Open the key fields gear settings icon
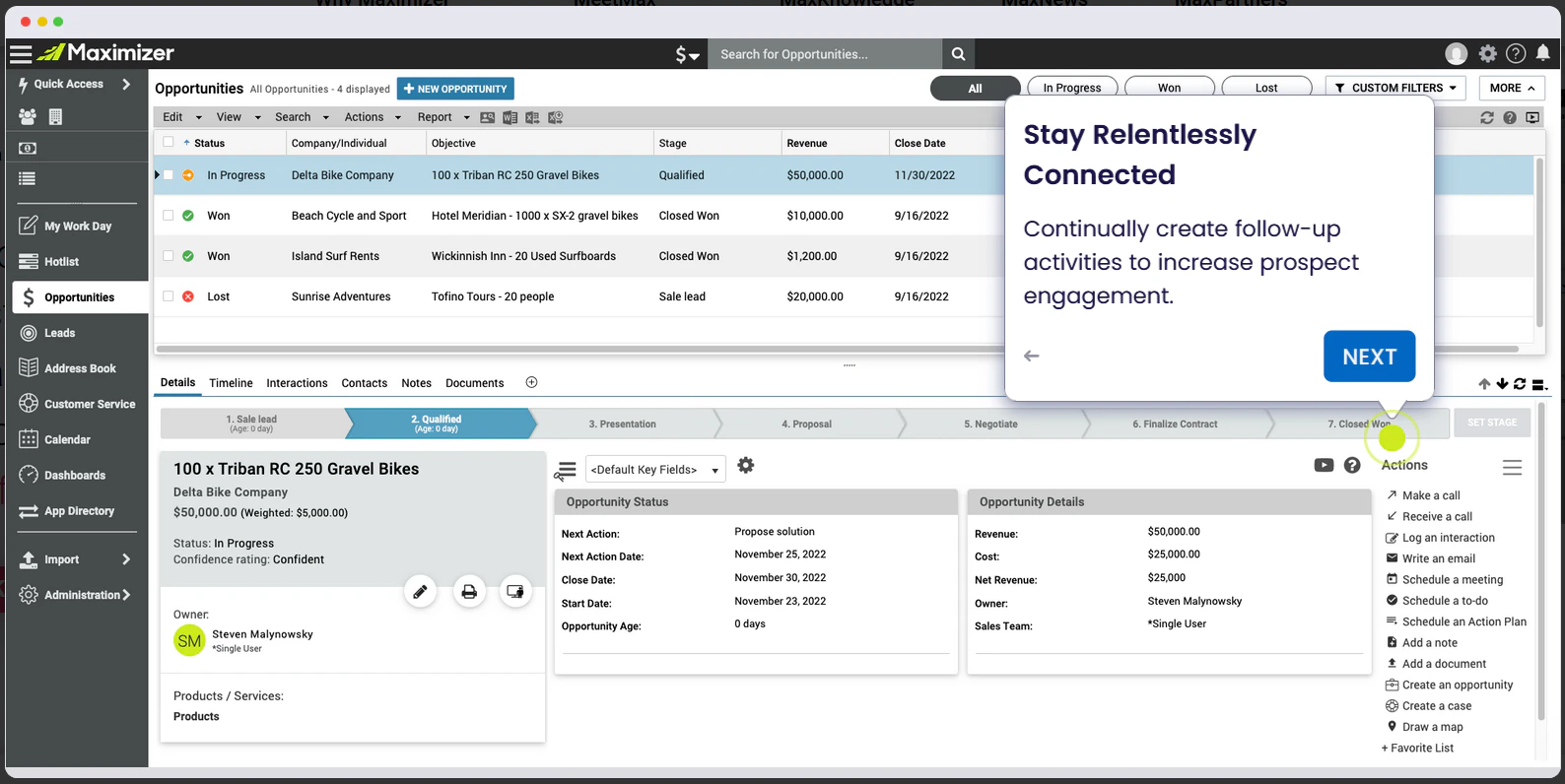Viewport: 1565px width, 784px height. tap(746, 466)
